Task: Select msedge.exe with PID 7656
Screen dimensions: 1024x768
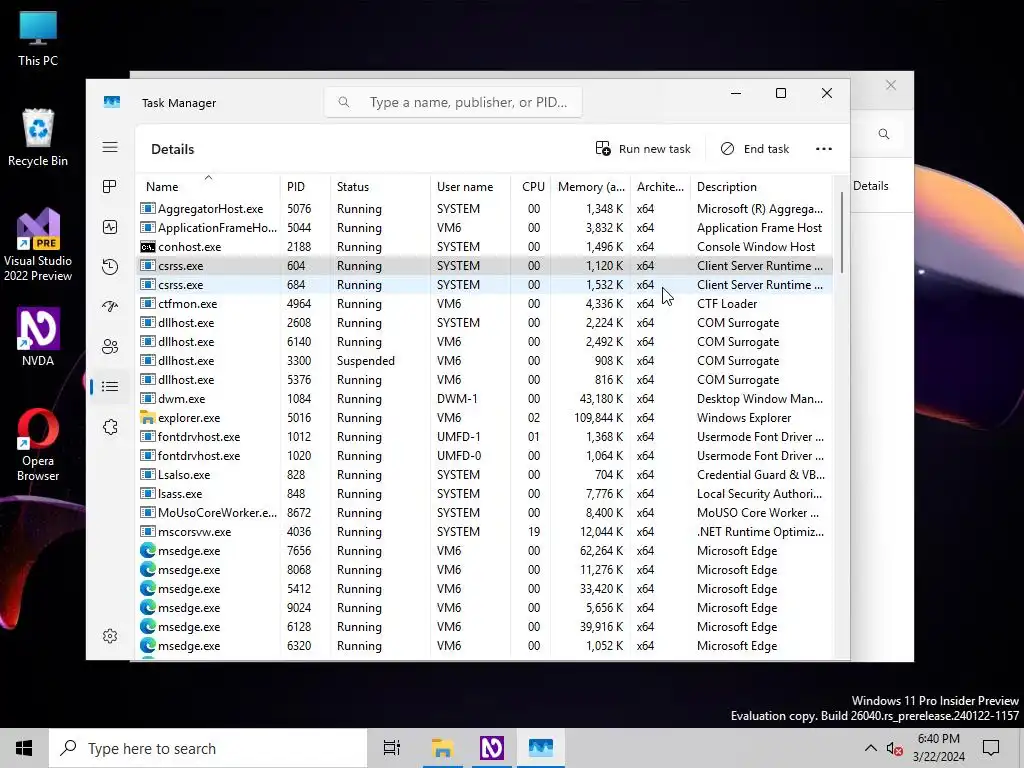Action: pyautogui.click(x=485, y=551)
